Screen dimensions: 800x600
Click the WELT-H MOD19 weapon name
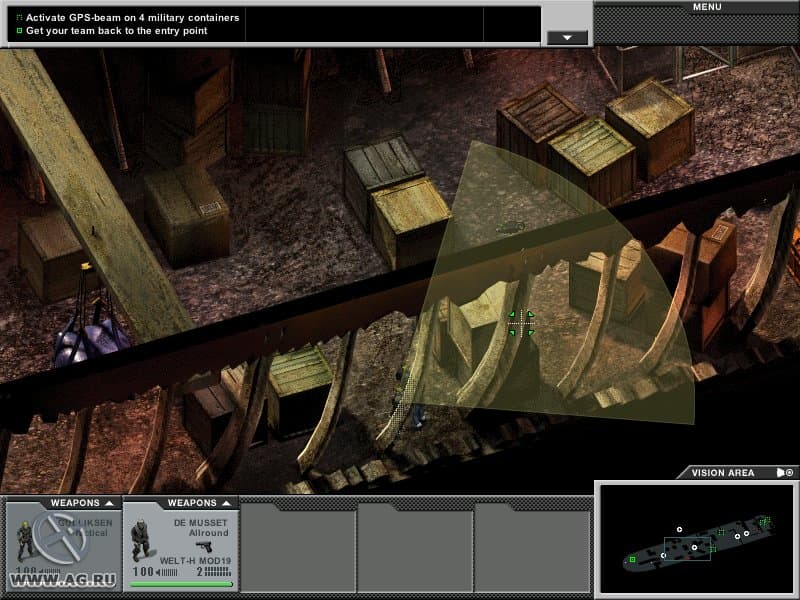coord(195,561)
